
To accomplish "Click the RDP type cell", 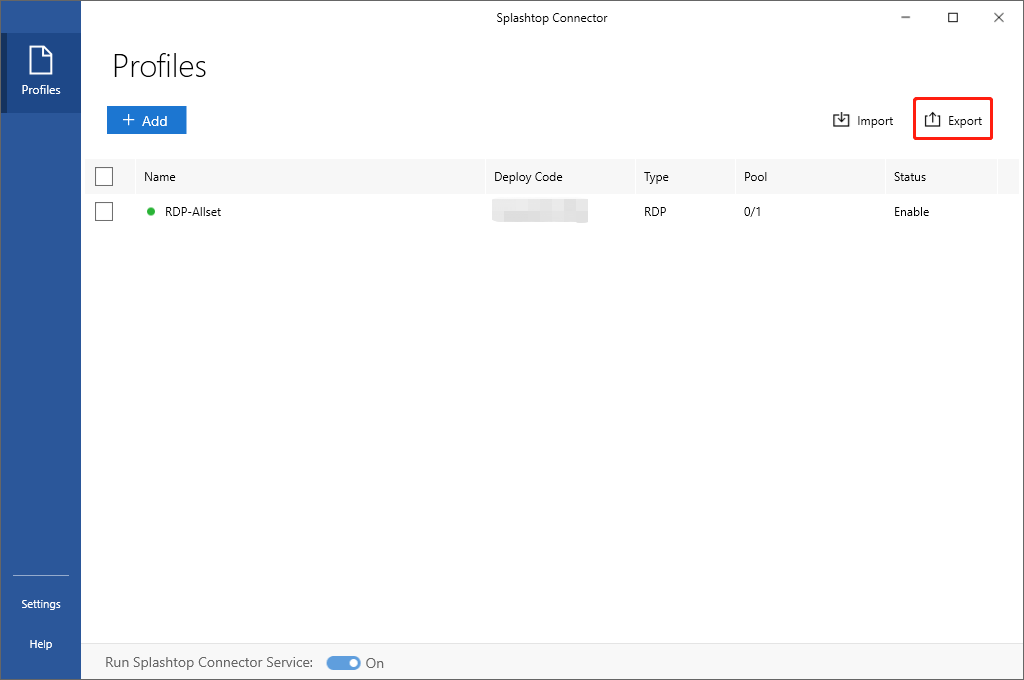I will pos(655,212).
